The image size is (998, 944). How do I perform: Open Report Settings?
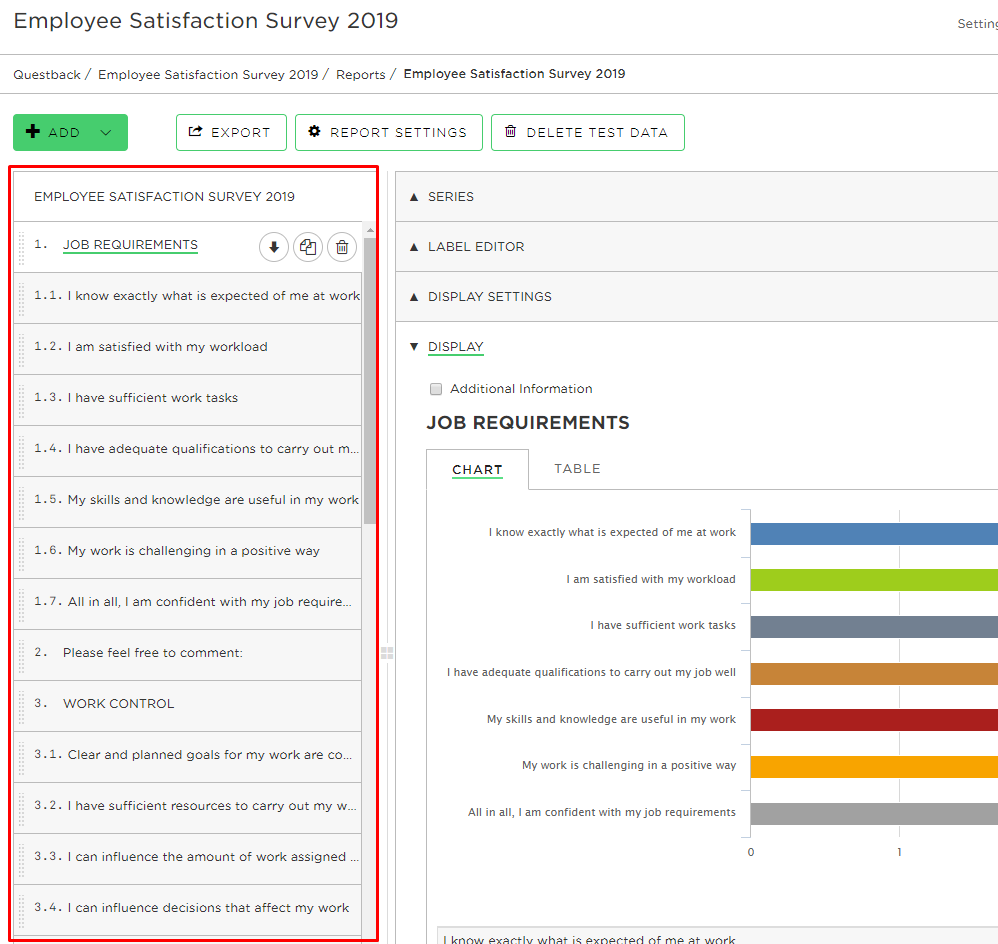(x=389, y=132)
